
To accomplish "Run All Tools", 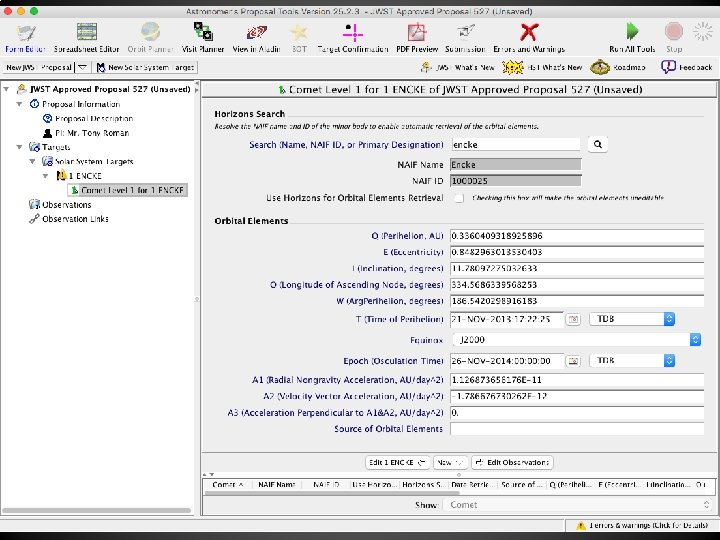I will (x=632, y=38).
